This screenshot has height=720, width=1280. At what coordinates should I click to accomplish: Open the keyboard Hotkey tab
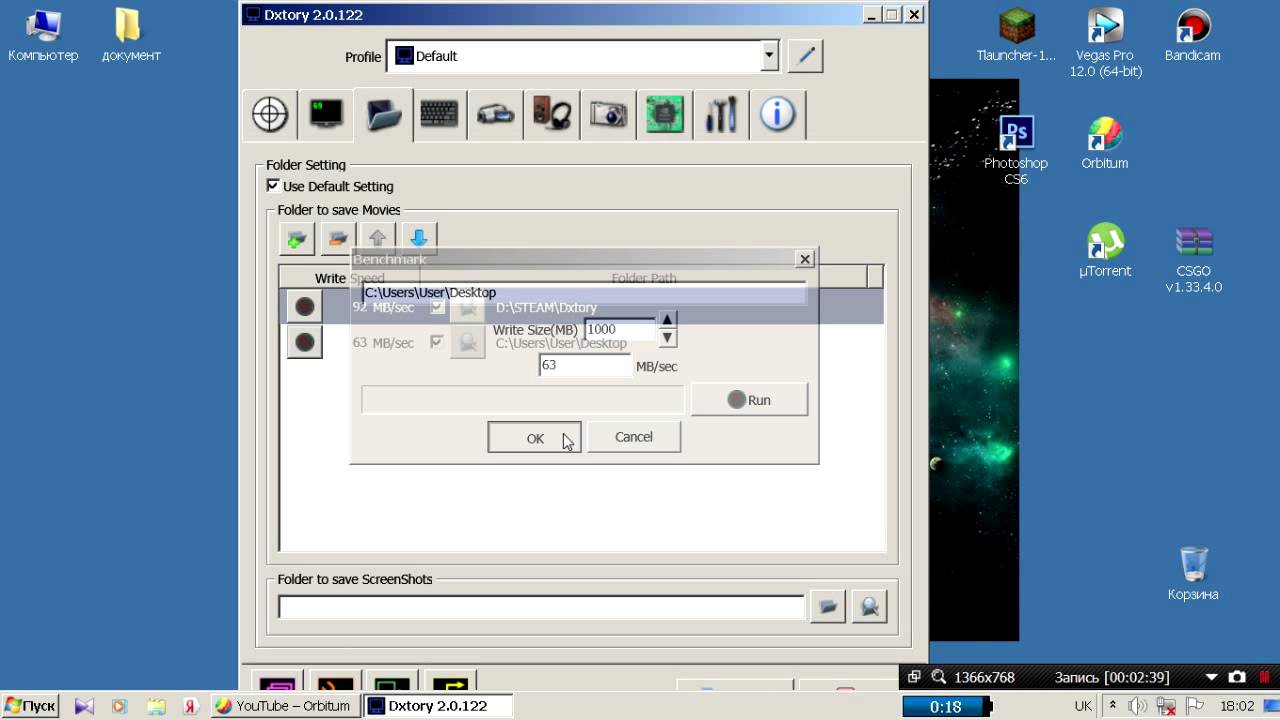point(439,115)
